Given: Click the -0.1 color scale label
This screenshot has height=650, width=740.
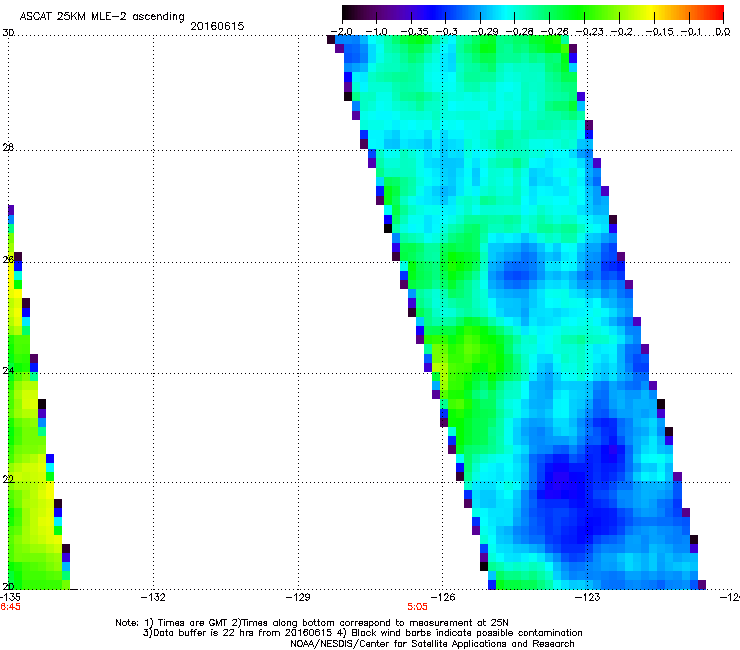Looking at the screenshot, I should click(691, 32).
